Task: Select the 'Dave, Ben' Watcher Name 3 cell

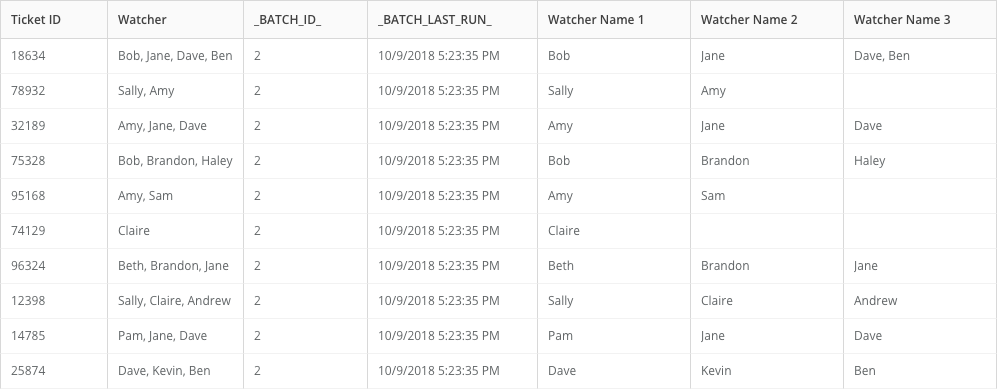Action: 920,56
